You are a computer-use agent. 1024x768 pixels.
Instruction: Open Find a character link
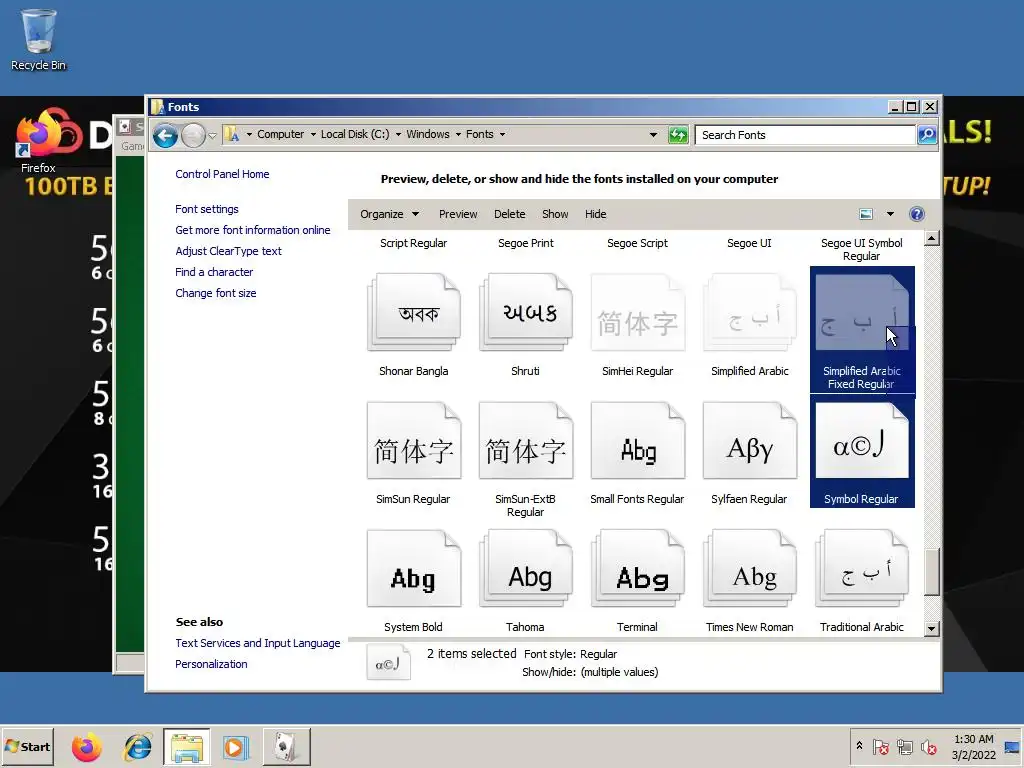(214, 272)
